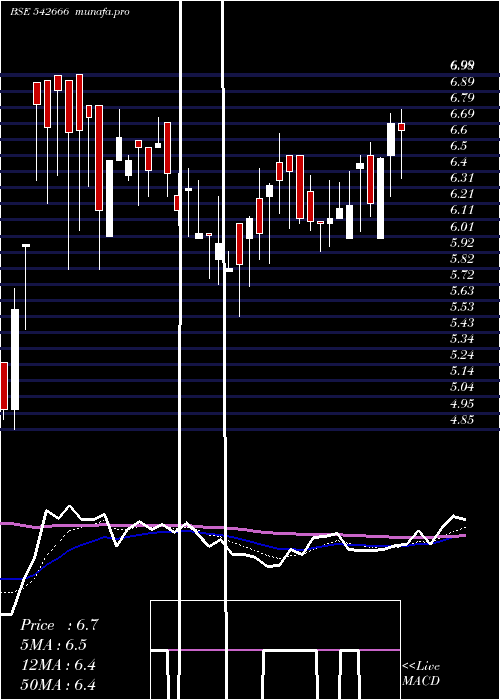This screenshot has width=500, height=700.
Task: Select the 5.24 price axis label
Action: coord(462,355)
